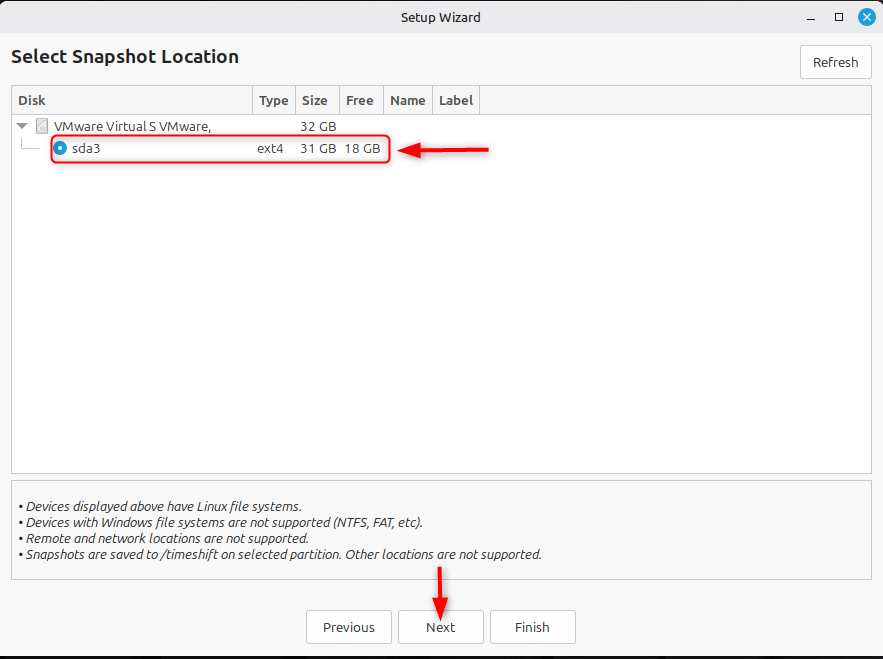Proceed with the Next button

point(440,627)
